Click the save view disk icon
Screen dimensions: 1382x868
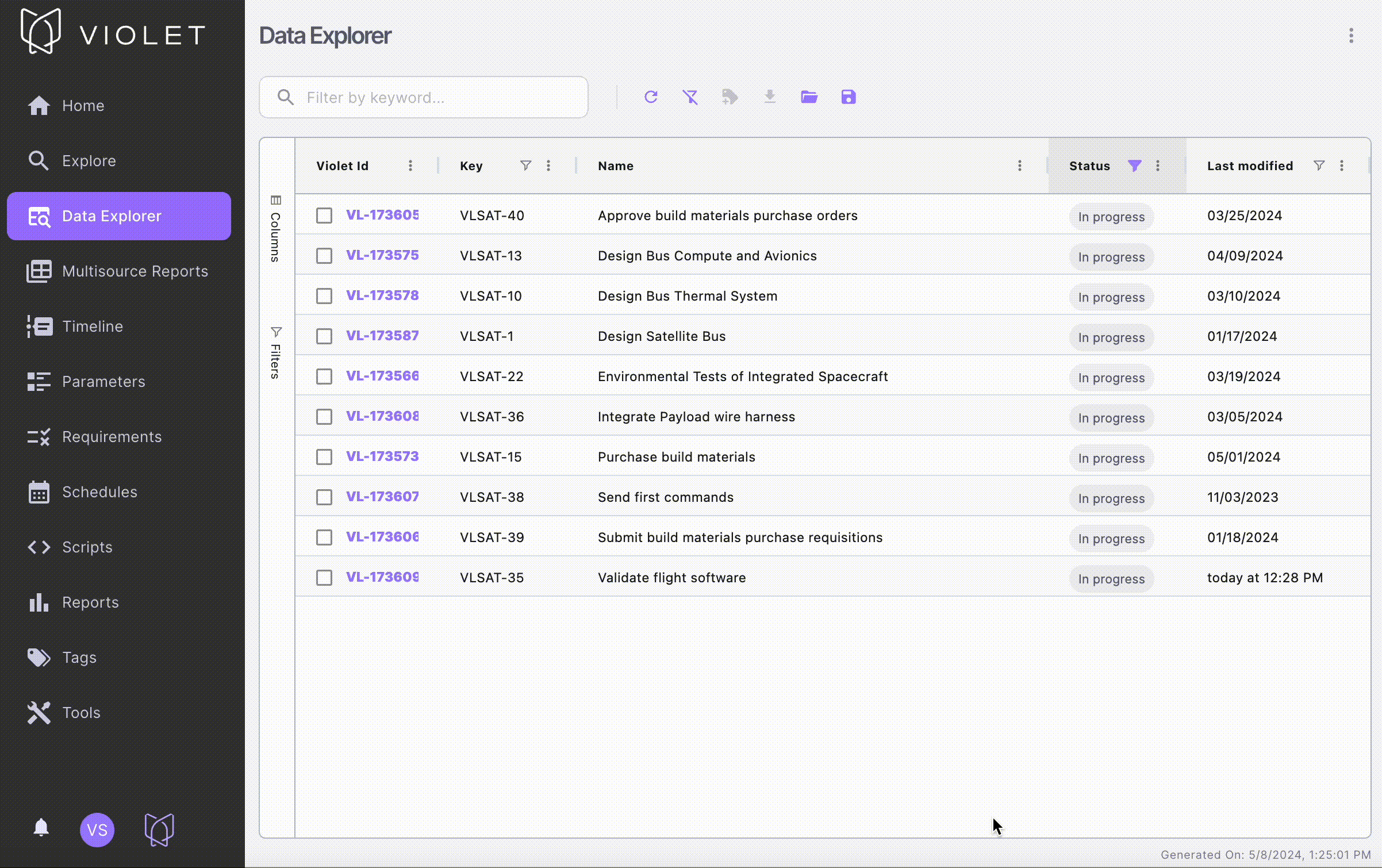tap(849, 97)
